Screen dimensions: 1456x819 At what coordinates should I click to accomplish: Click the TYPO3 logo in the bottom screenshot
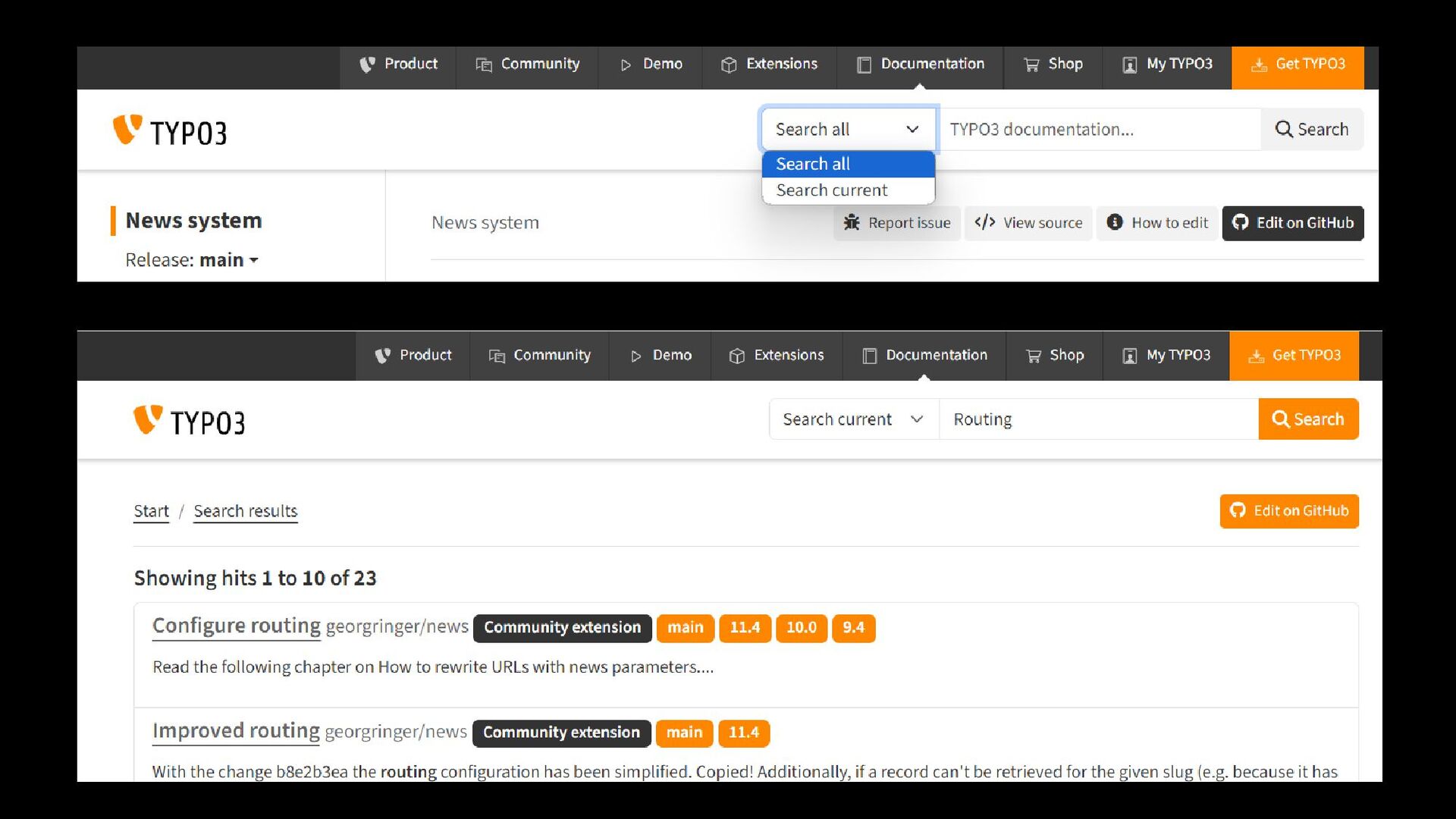coord(190,421)
